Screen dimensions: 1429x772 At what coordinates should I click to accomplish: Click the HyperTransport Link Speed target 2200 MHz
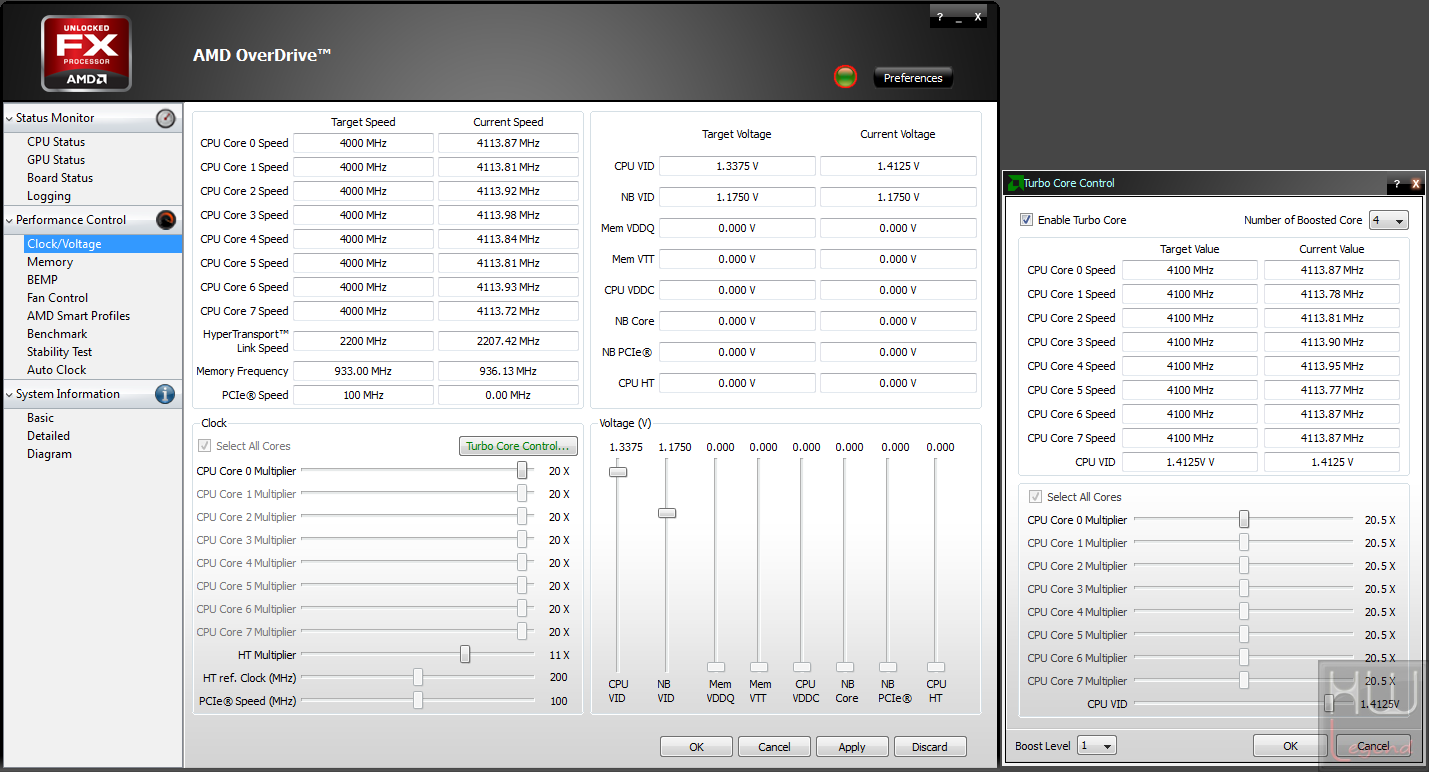(x=363, y=341)
